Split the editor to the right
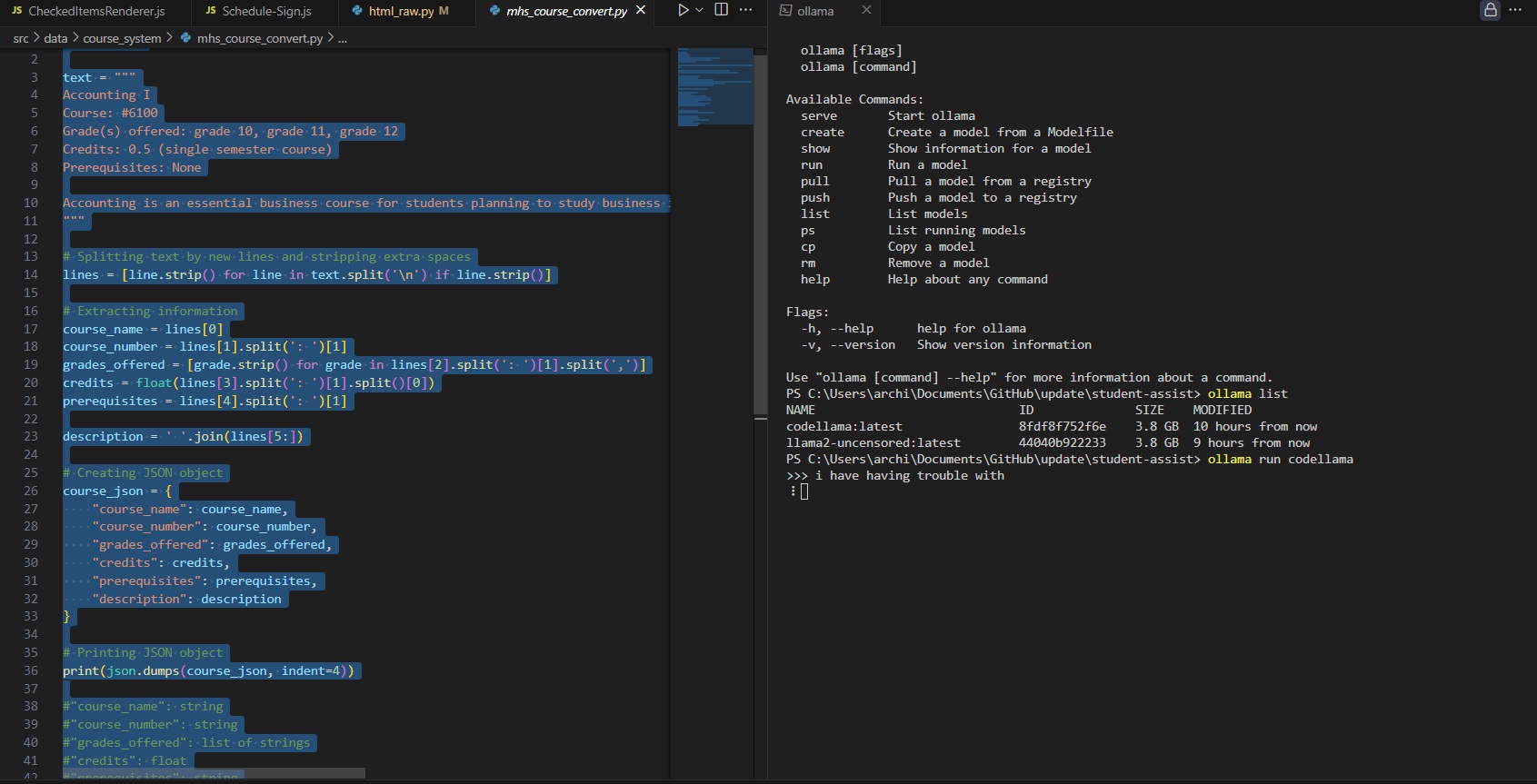1537x784 pixels. point(722,10)
